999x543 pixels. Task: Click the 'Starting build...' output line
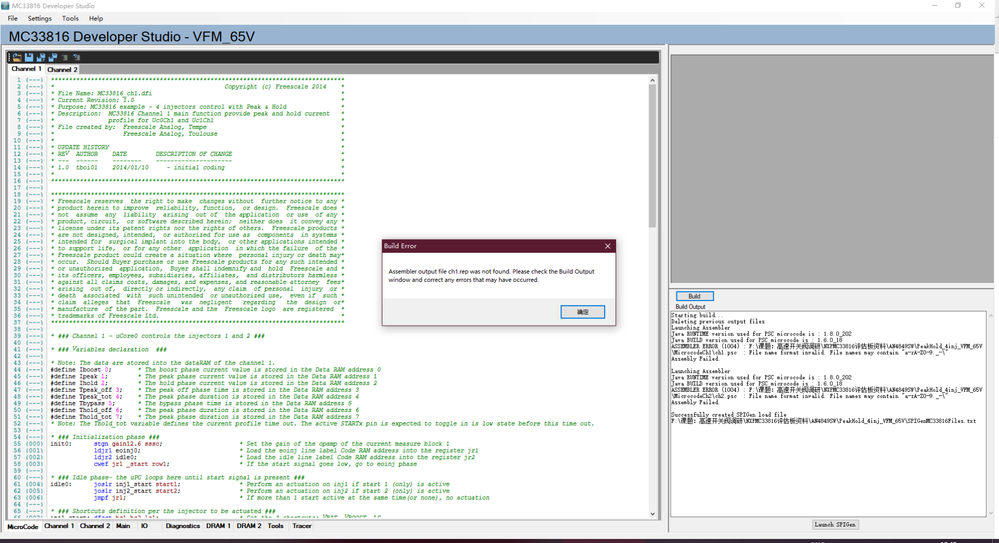(x=697, y=315)
